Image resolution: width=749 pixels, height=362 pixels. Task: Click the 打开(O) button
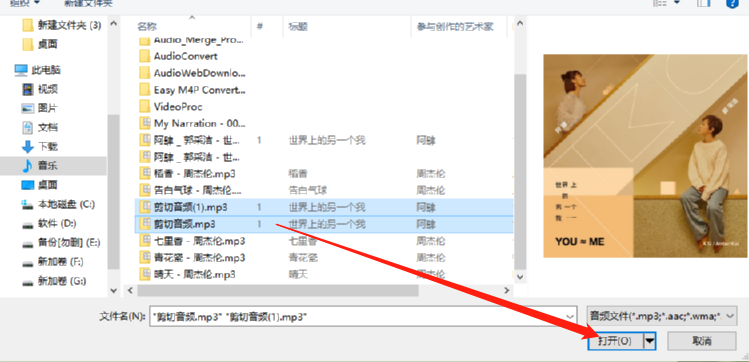coord(615,341)
